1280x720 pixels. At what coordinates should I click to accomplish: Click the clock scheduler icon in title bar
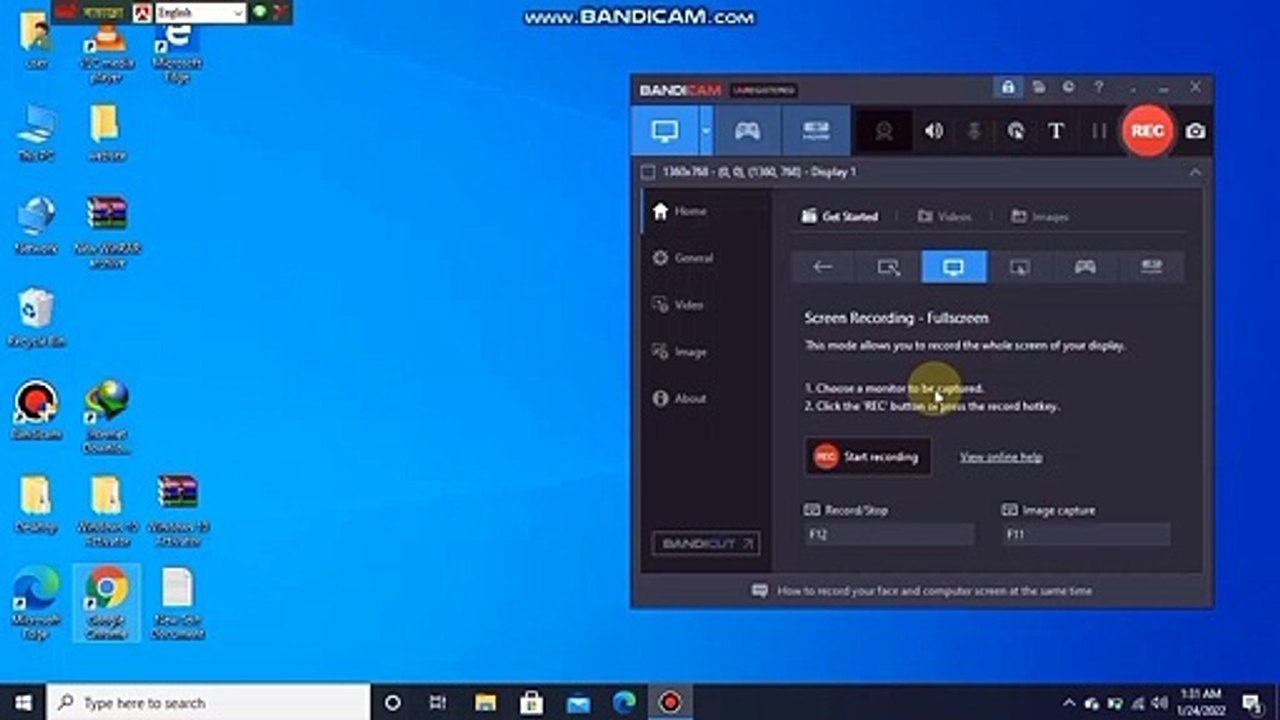(x=1069, y=88)
